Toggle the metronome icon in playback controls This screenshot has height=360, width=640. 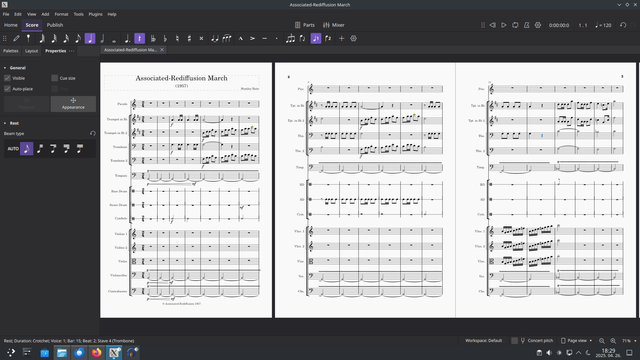527,25
